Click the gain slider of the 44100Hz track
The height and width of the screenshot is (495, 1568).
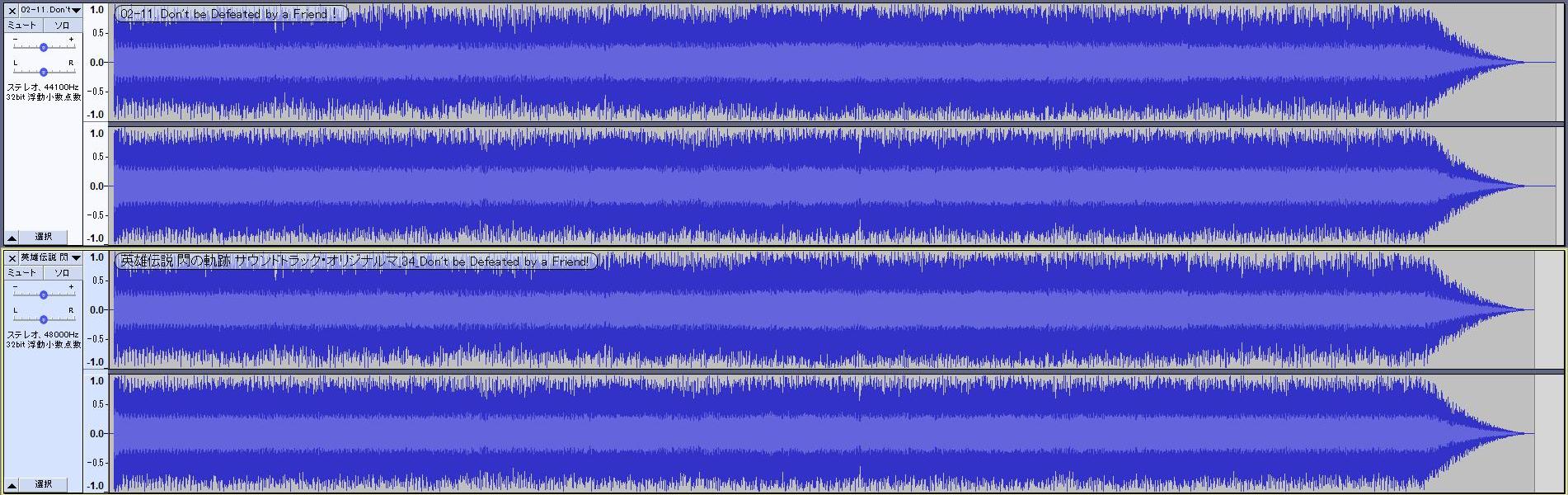[44, 47]
